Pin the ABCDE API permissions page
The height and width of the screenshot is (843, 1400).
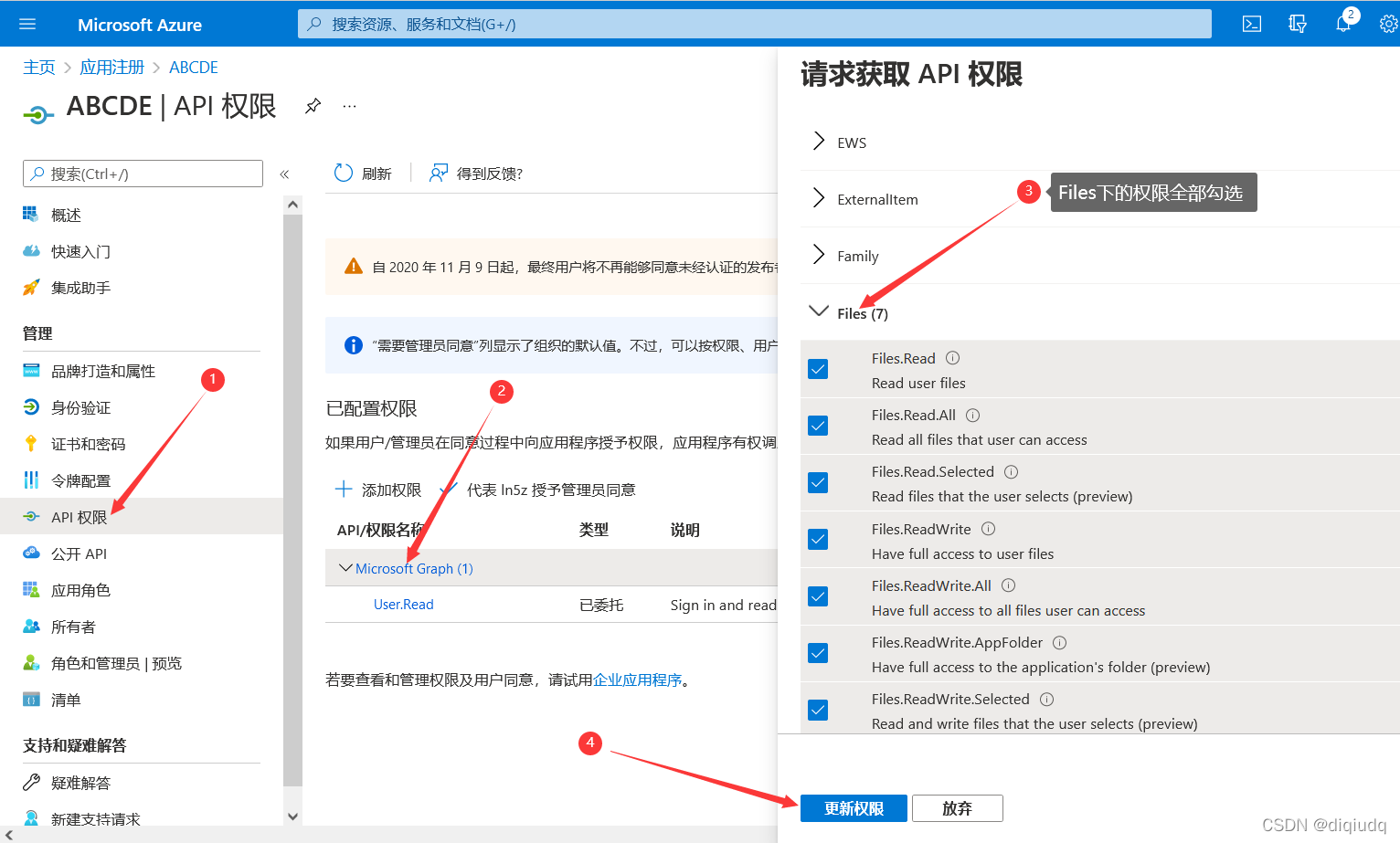click(x=313, y=106)
